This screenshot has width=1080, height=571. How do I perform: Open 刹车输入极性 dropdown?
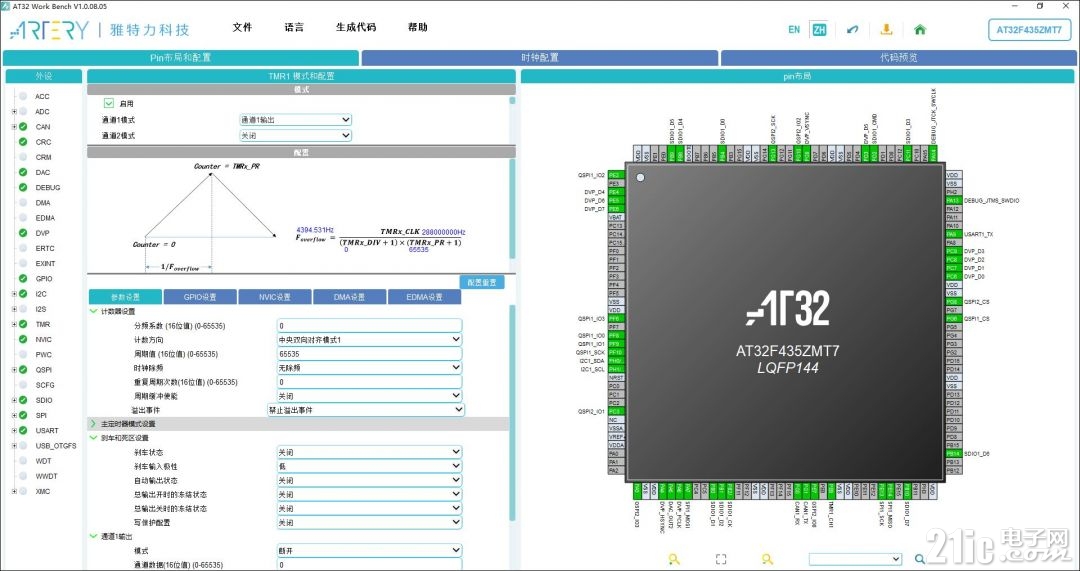[369, 466]
